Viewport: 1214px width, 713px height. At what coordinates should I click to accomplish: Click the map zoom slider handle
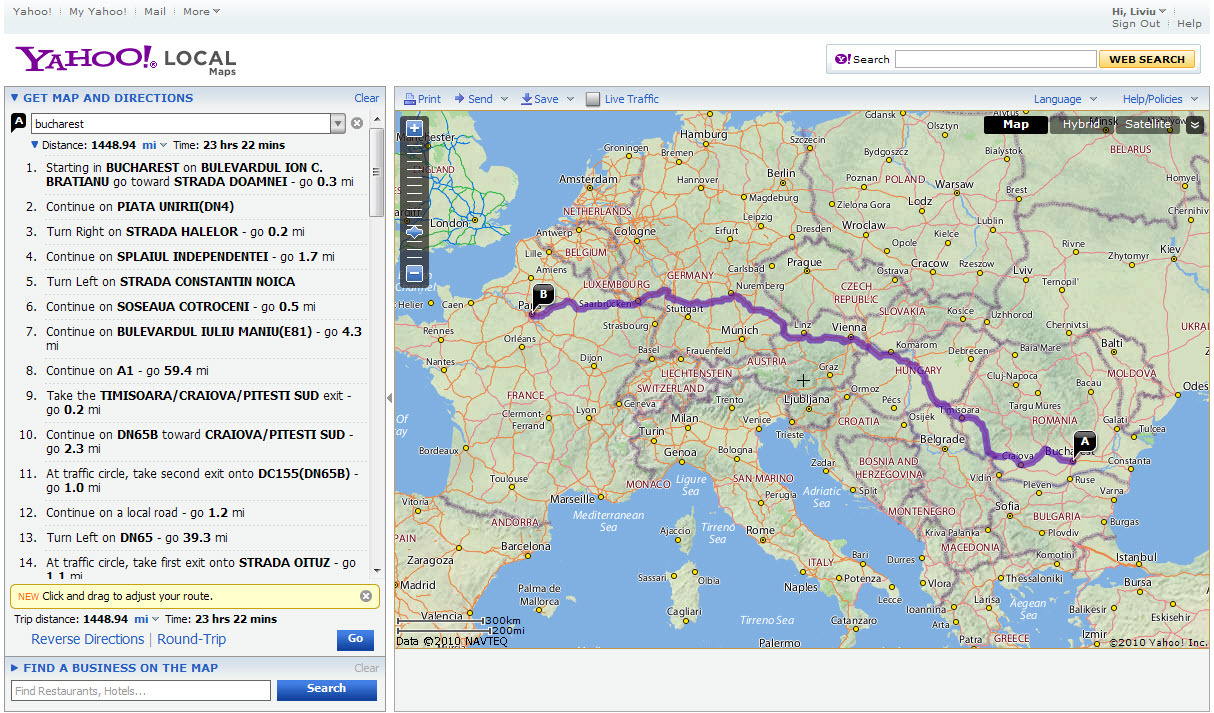414,231
